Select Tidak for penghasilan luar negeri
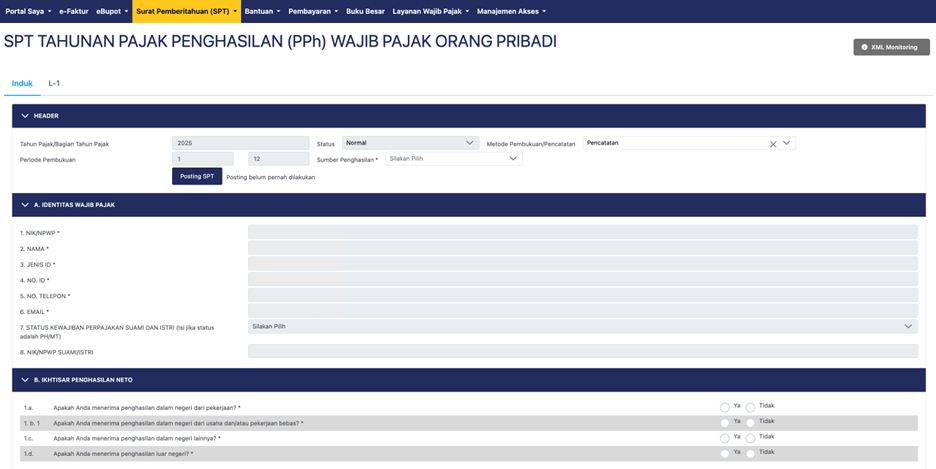Screen dimensions: 936x469 click(x=751, y=454)
